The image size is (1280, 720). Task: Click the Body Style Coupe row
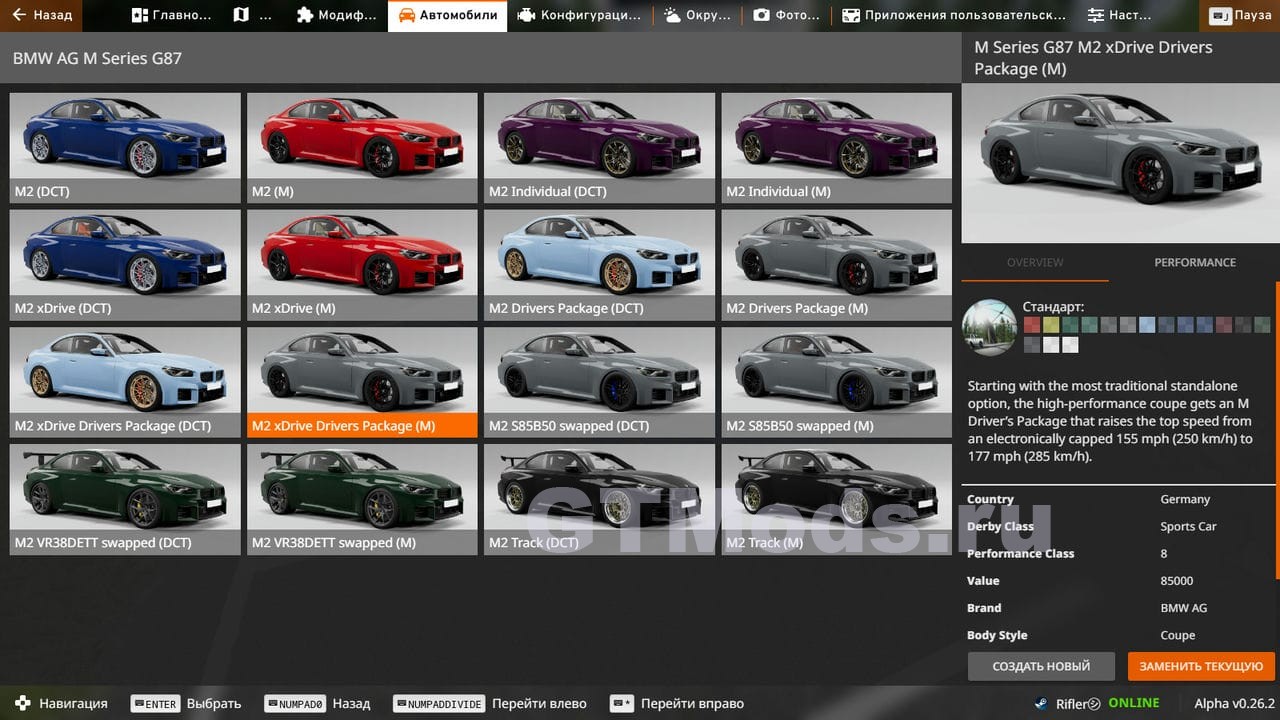click(x=1120, y=635)
